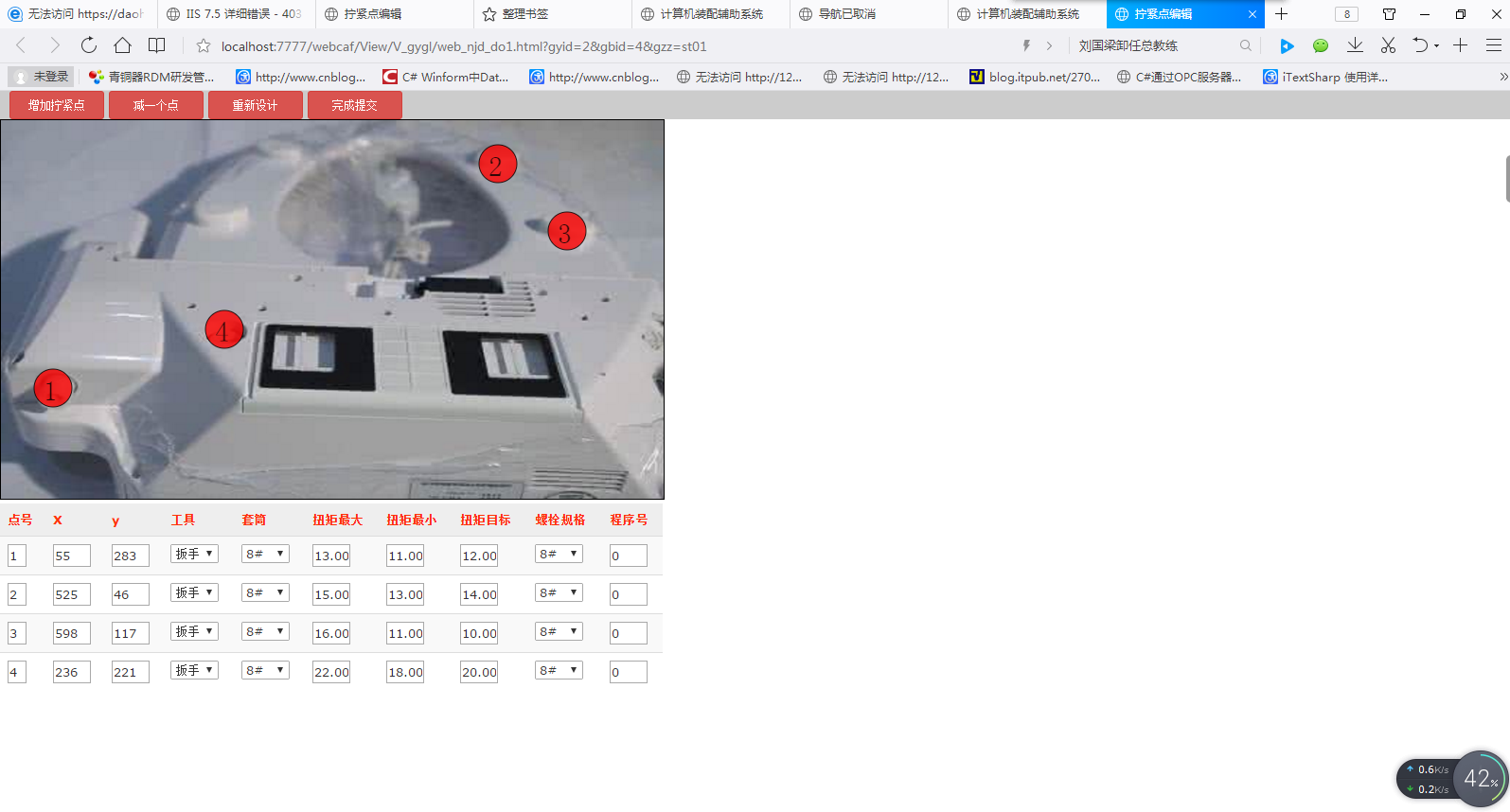Click red tightening point marker 2 on image
The width and height of the screenshot is (1510, 812).
497,165
